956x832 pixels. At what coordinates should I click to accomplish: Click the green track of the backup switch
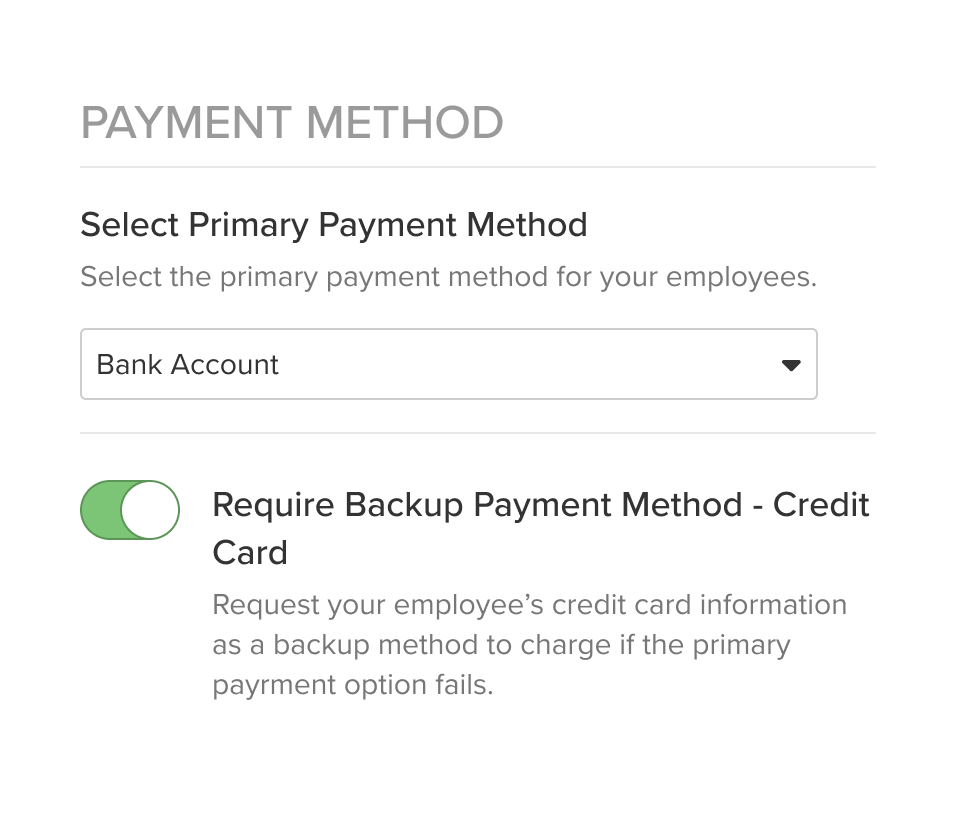(101, 510)
